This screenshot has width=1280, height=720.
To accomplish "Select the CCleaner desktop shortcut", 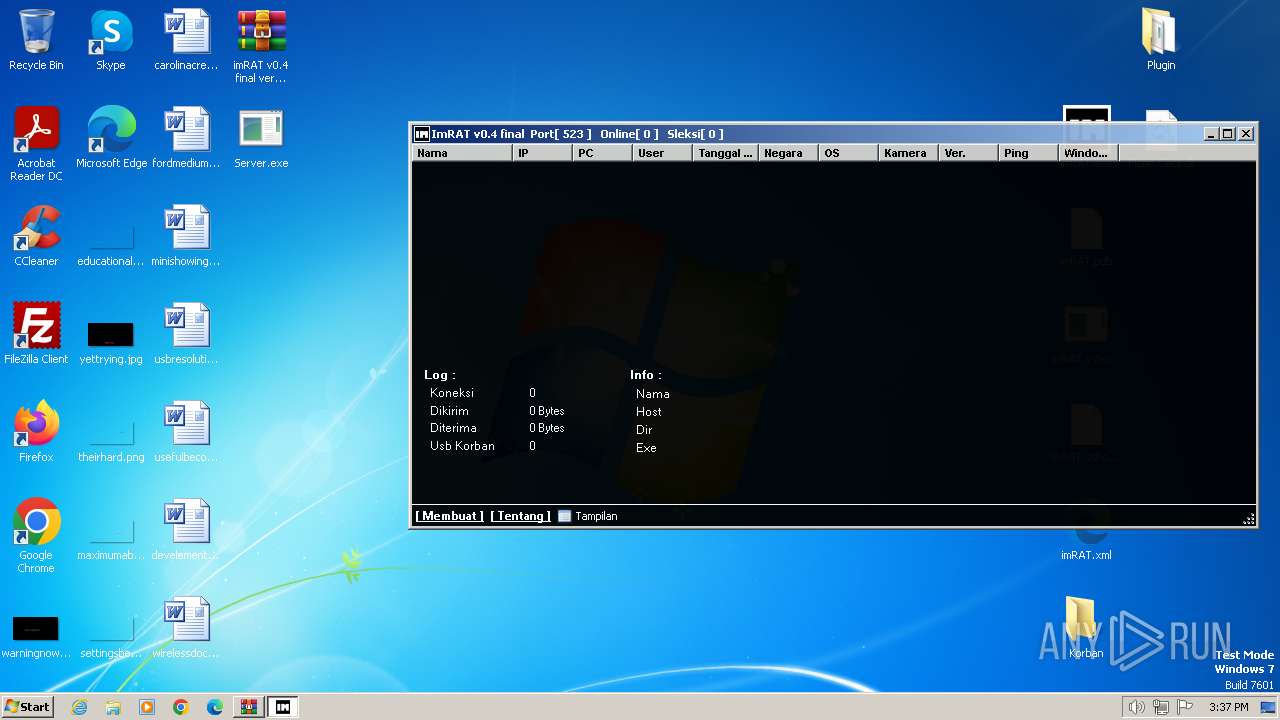I will click(36, 236).
